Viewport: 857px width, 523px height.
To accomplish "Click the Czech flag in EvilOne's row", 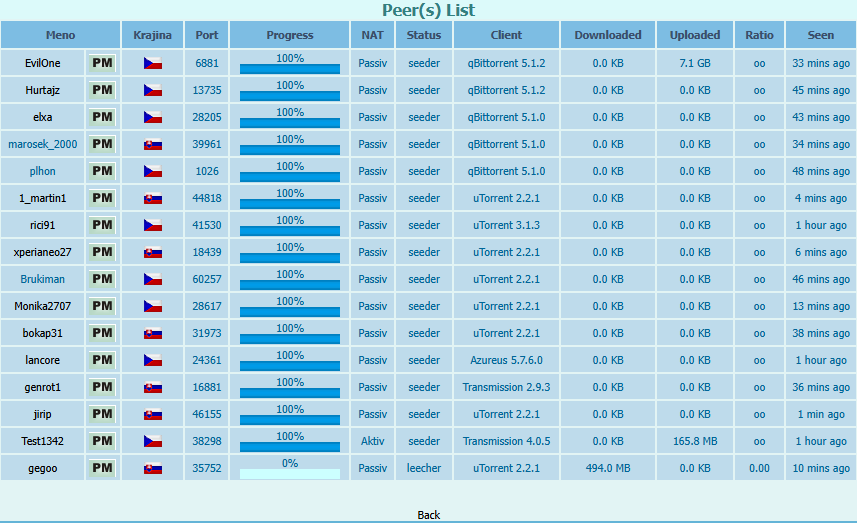I will pos(152,63).
